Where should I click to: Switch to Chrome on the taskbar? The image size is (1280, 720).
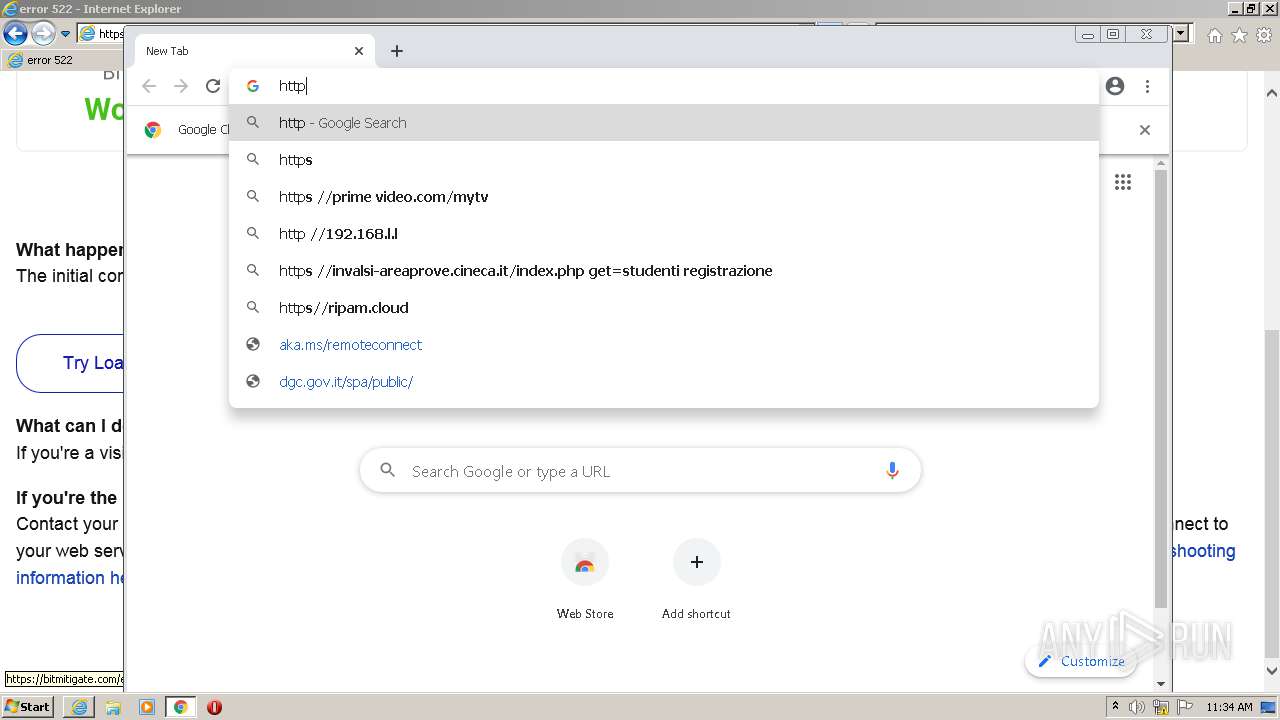click(x=181, y=707)
